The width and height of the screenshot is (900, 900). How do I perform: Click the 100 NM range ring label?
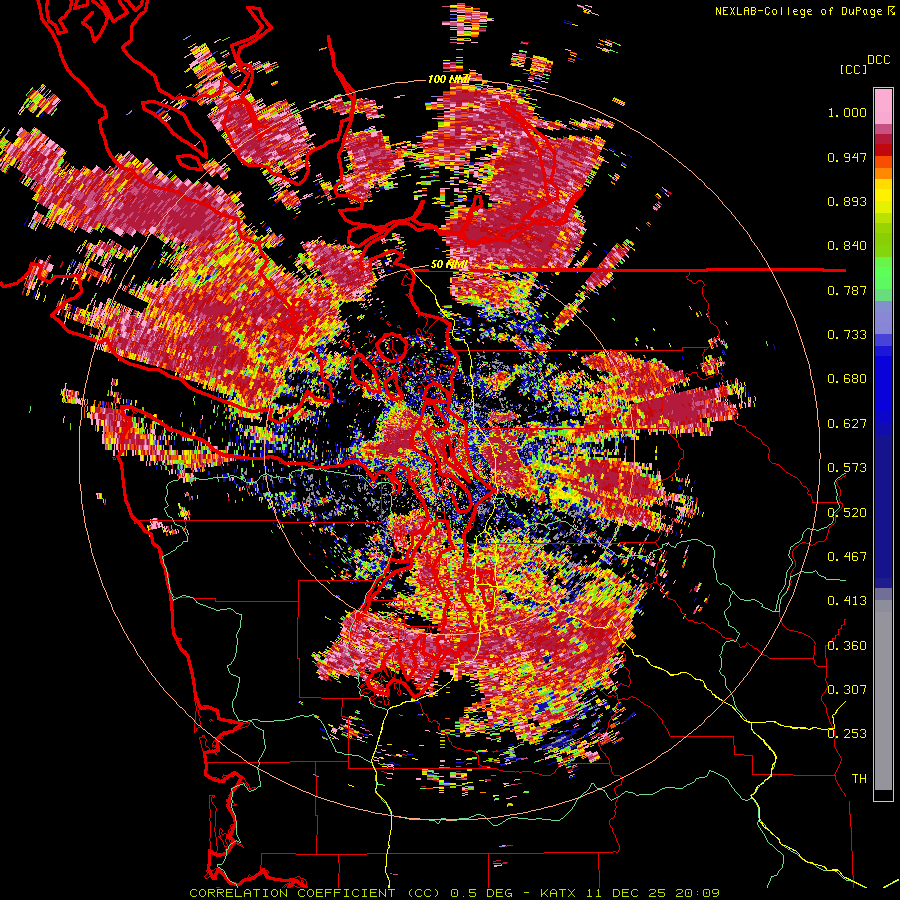(x=448, y=79)
